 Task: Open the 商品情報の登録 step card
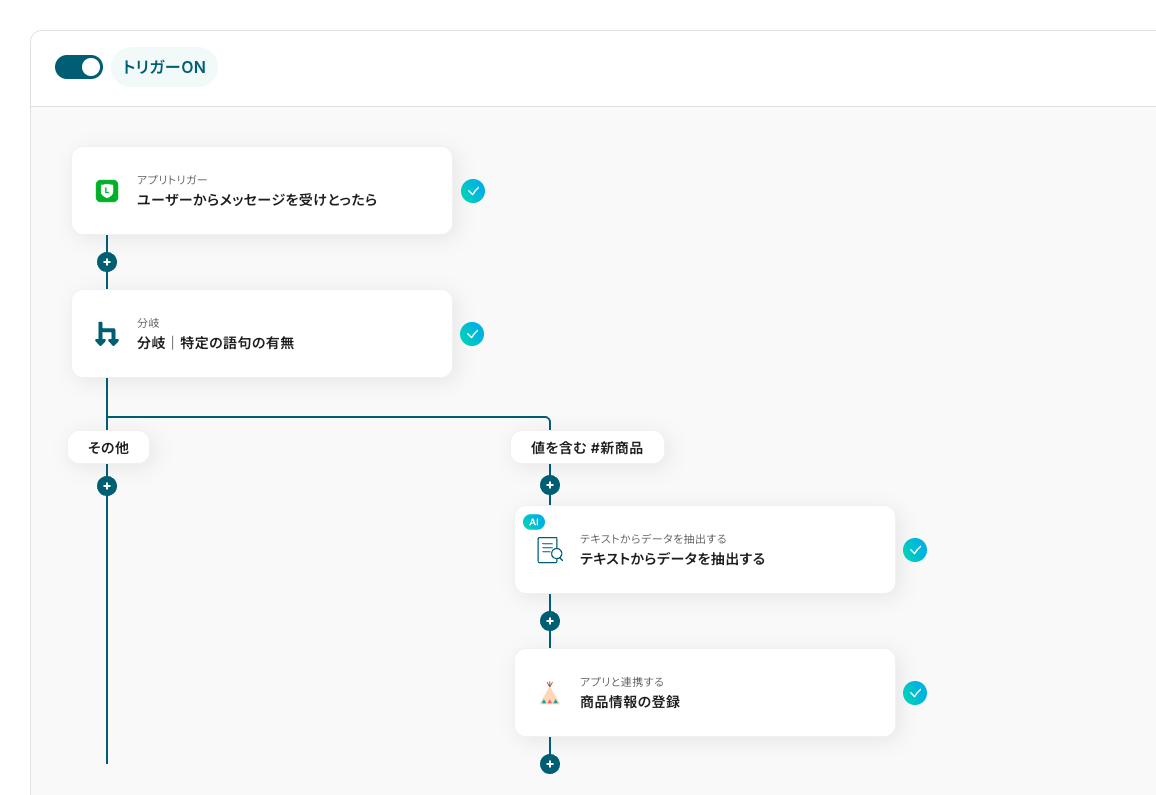[x=705, y=692]
